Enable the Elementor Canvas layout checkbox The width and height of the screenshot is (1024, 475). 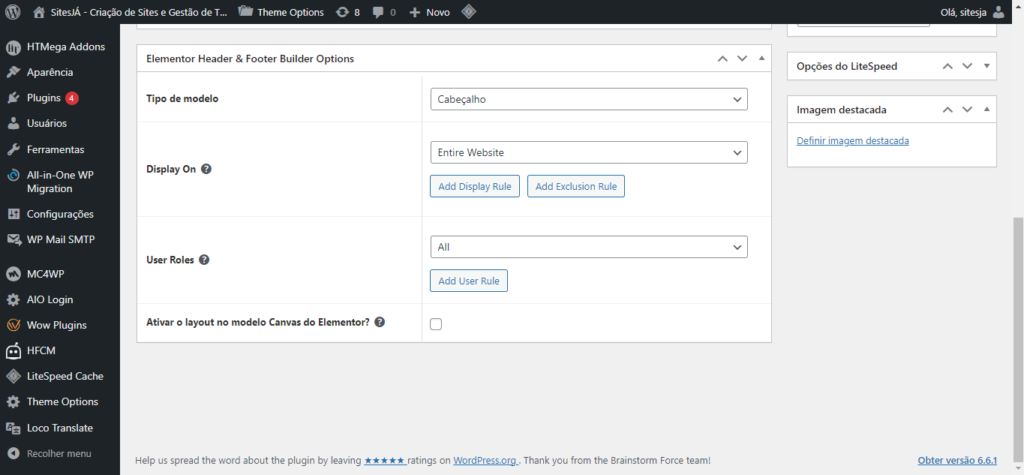[x=436, y=324]
